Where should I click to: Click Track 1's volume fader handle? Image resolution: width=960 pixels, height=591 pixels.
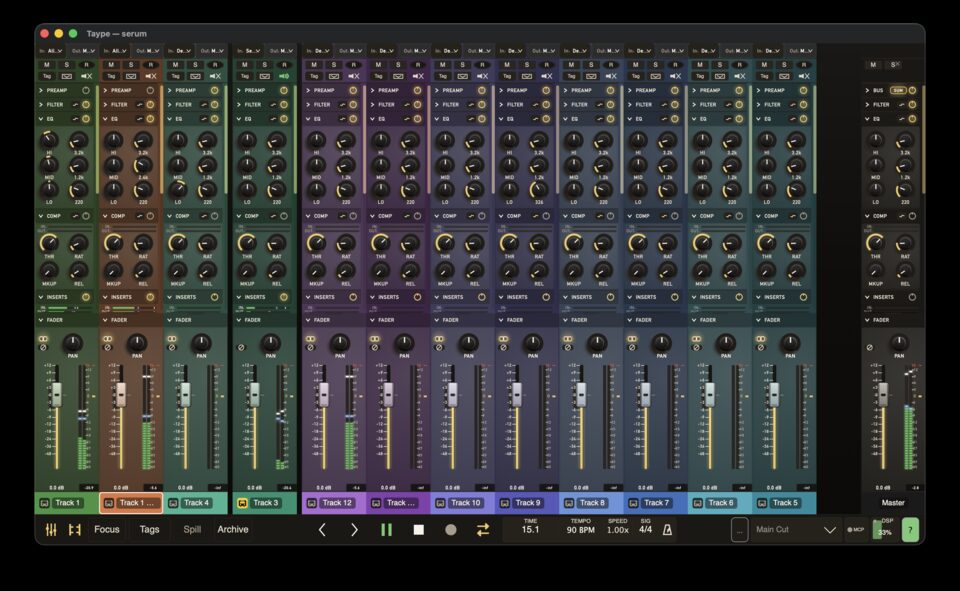(x=56, y=394)
